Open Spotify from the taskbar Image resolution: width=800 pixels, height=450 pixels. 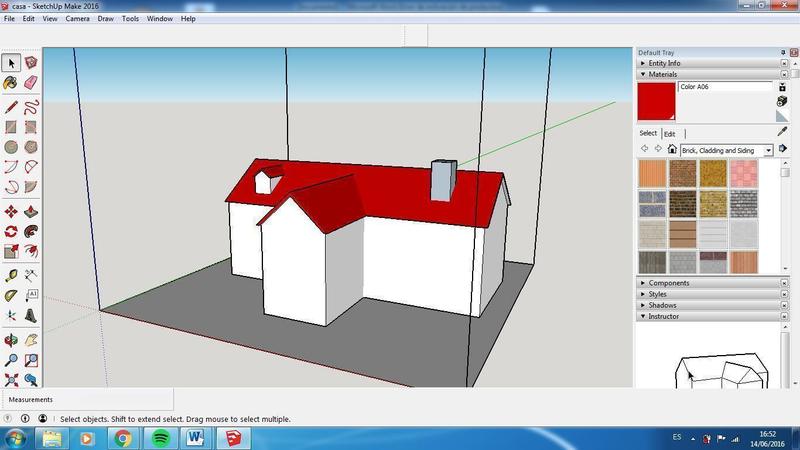click(160, 438)
